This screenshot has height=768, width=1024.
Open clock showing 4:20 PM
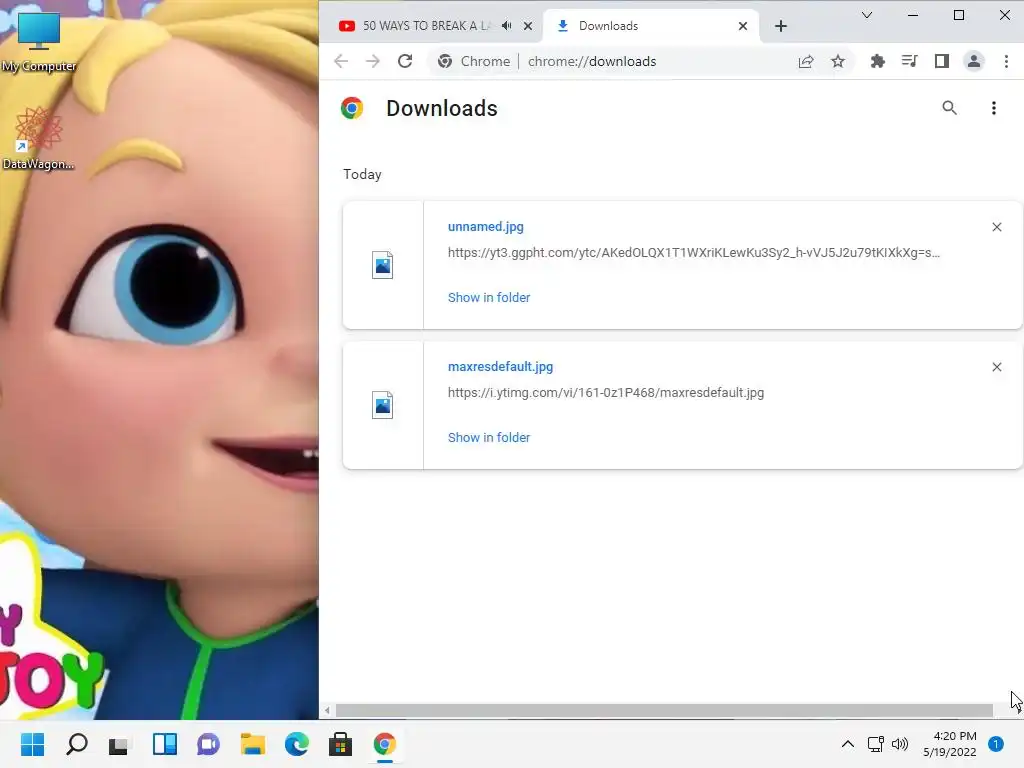point(950,744)
